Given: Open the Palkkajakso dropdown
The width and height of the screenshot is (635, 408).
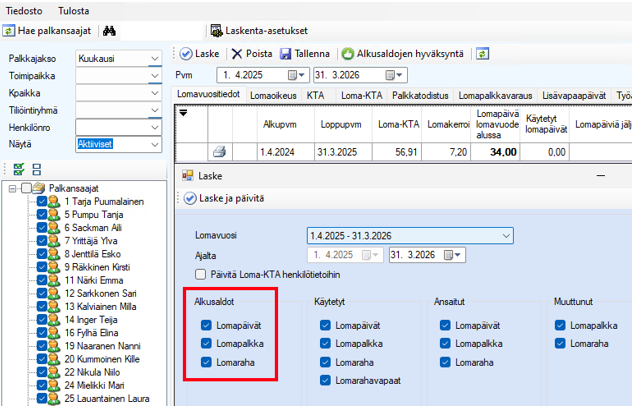Looking at the screenshot, I should click(x=153, y=59).
